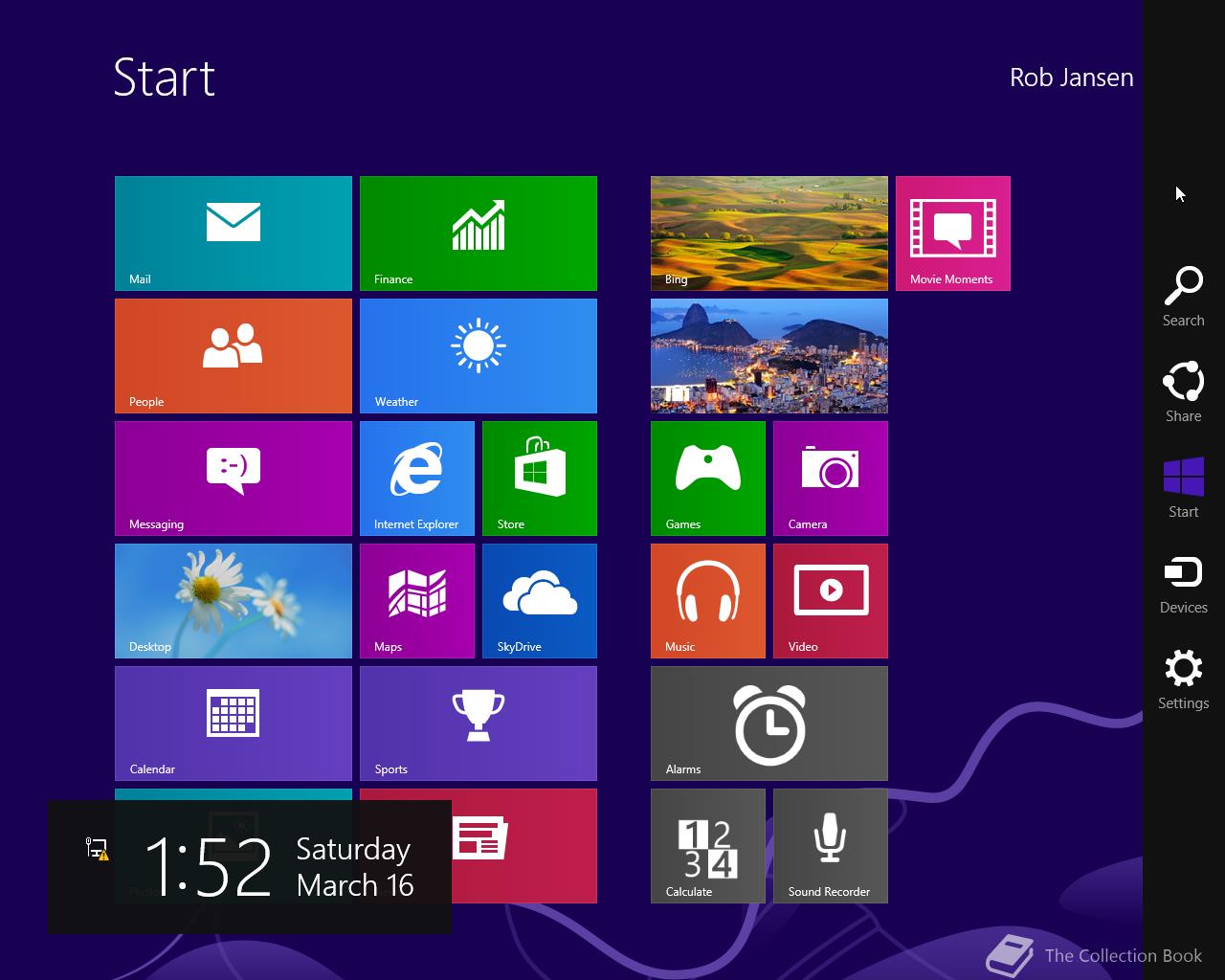This screenshot has height=980, width=1225.
Task: Click the 1:52 time display
Action: [209, 867]
